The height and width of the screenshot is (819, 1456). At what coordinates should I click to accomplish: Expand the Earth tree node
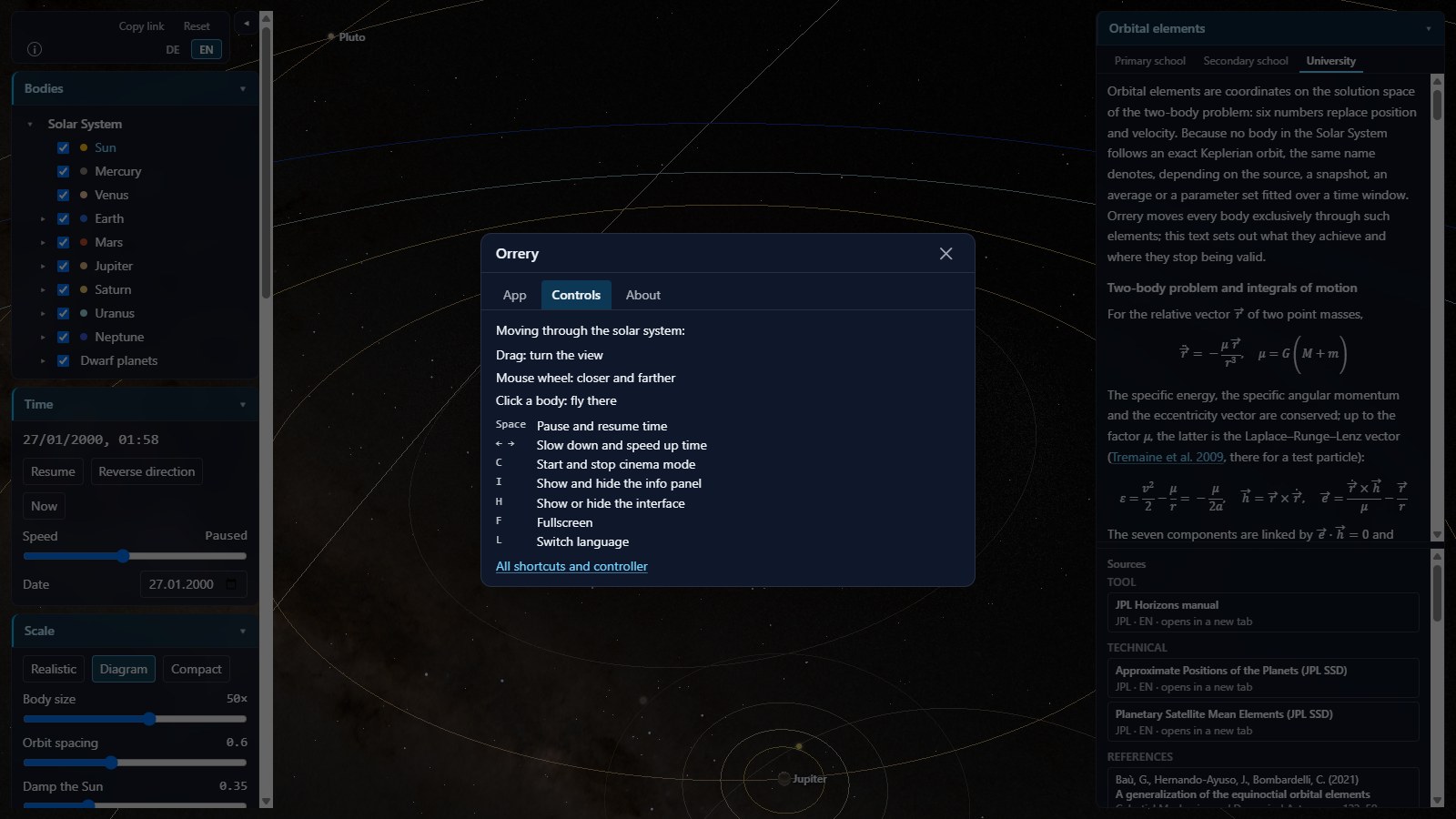pyautogui.click(x=43, y=219)
